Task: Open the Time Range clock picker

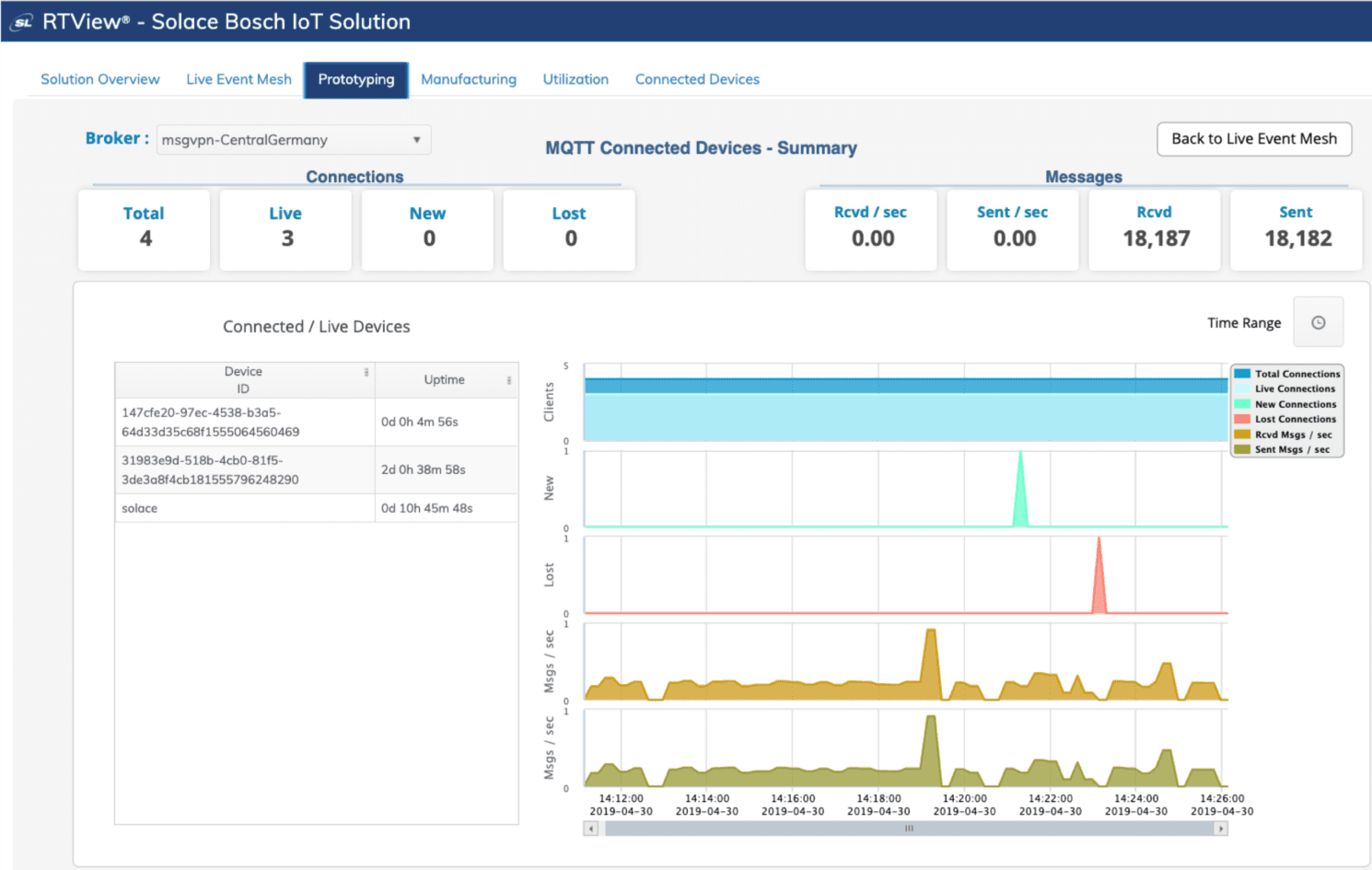Action: tap(1319, 321)
